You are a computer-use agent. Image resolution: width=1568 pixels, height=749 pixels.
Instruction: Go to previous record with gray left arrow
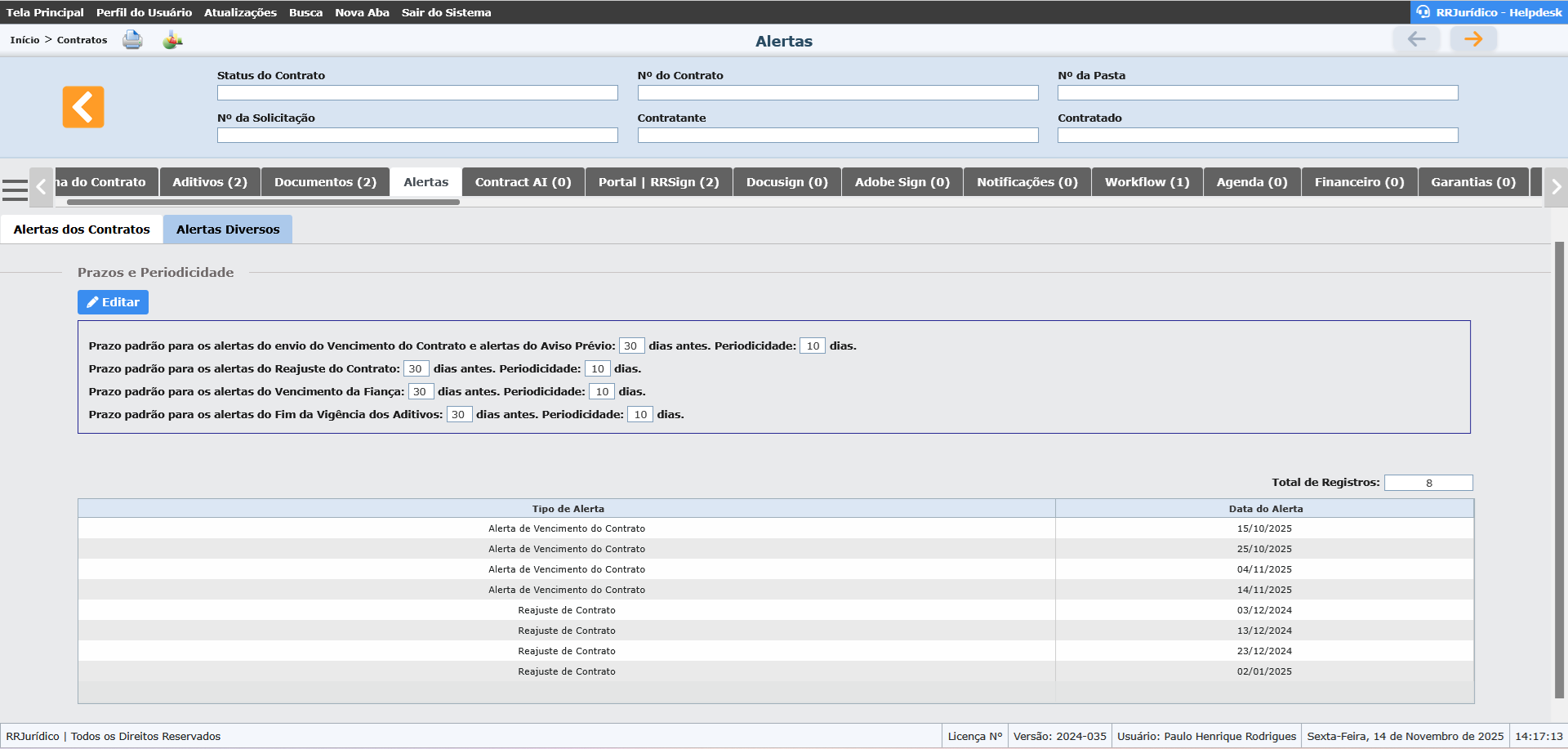(x=1416, y=38)
